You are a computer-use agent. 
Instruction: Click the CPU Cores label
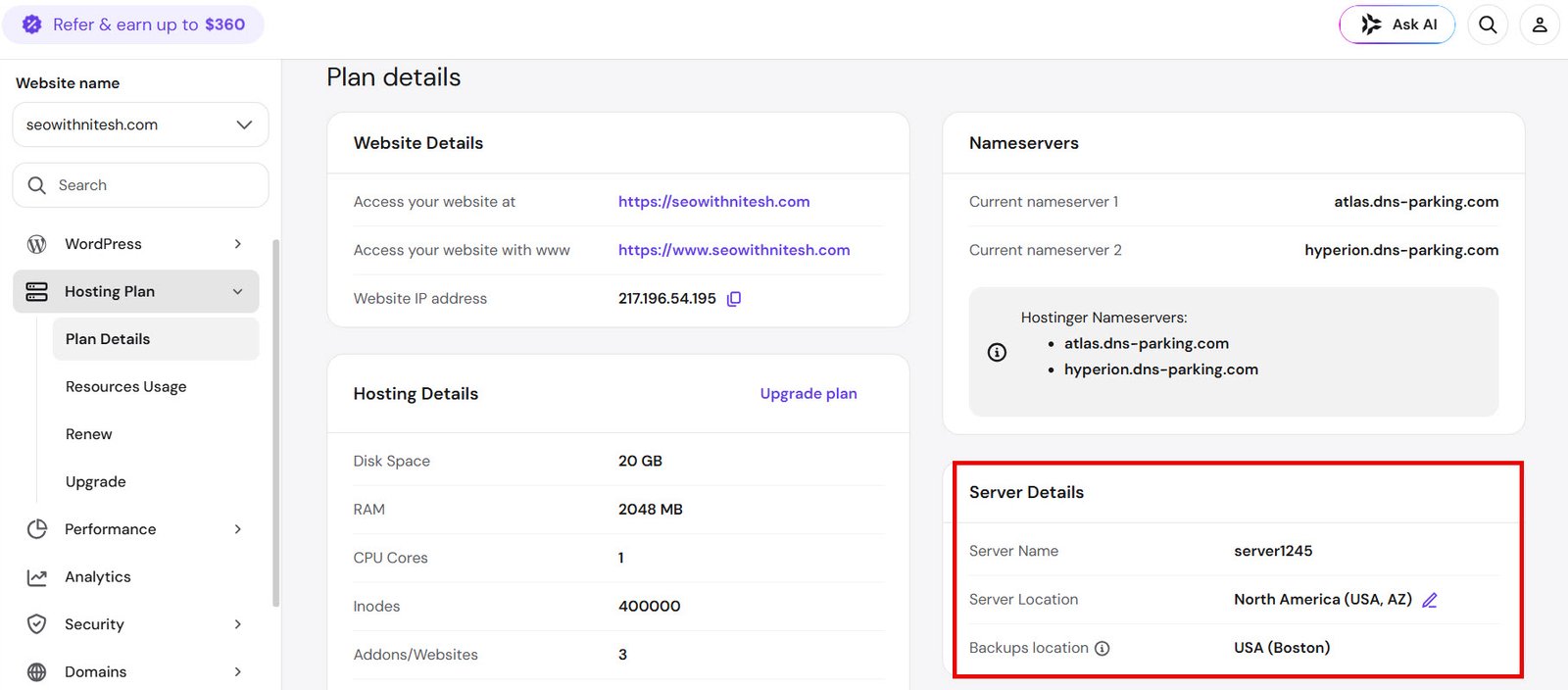[391, 558]
